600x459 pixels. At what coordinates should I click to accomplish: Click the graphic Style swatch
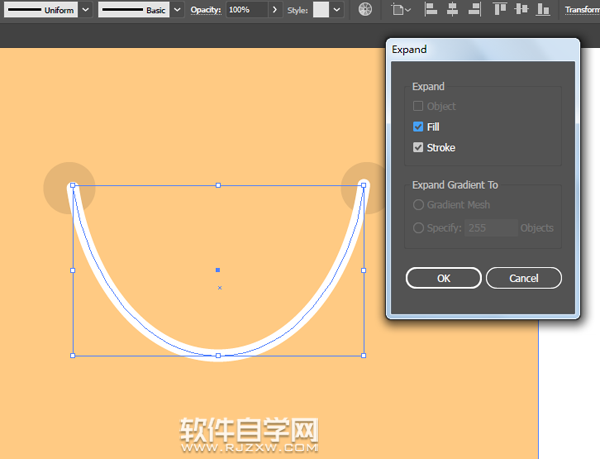[320, 9]
